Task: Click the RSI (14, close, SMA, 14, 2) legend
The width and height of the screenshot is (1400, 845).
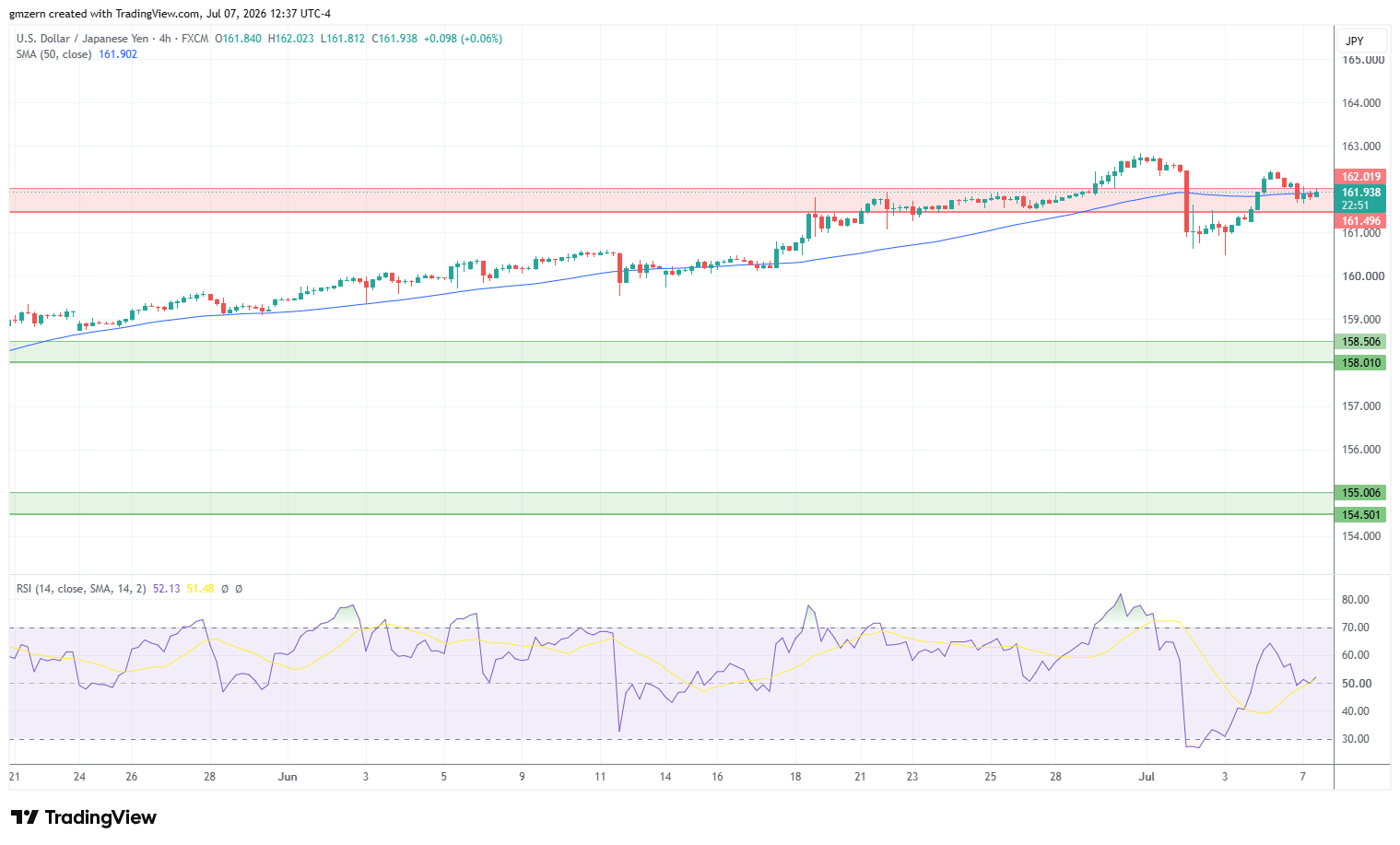Action: point(81,589)
